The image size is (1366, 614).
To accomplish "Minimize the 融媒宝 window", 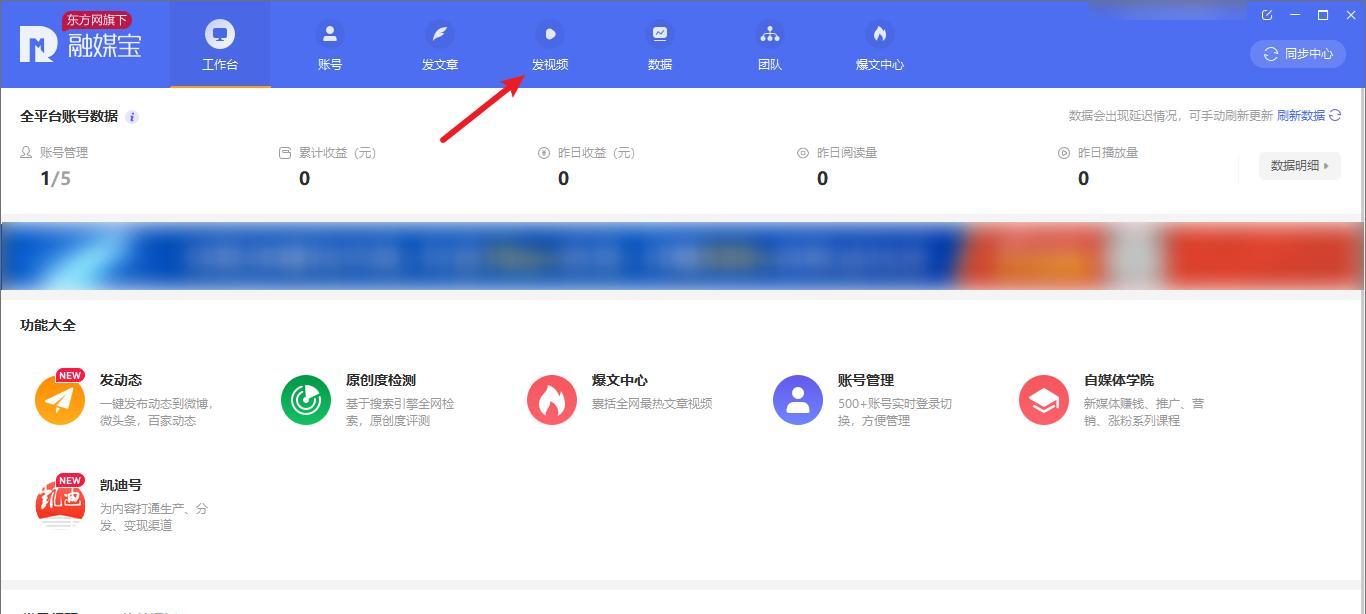I will pyautogui.click(x=1295, y=15).
